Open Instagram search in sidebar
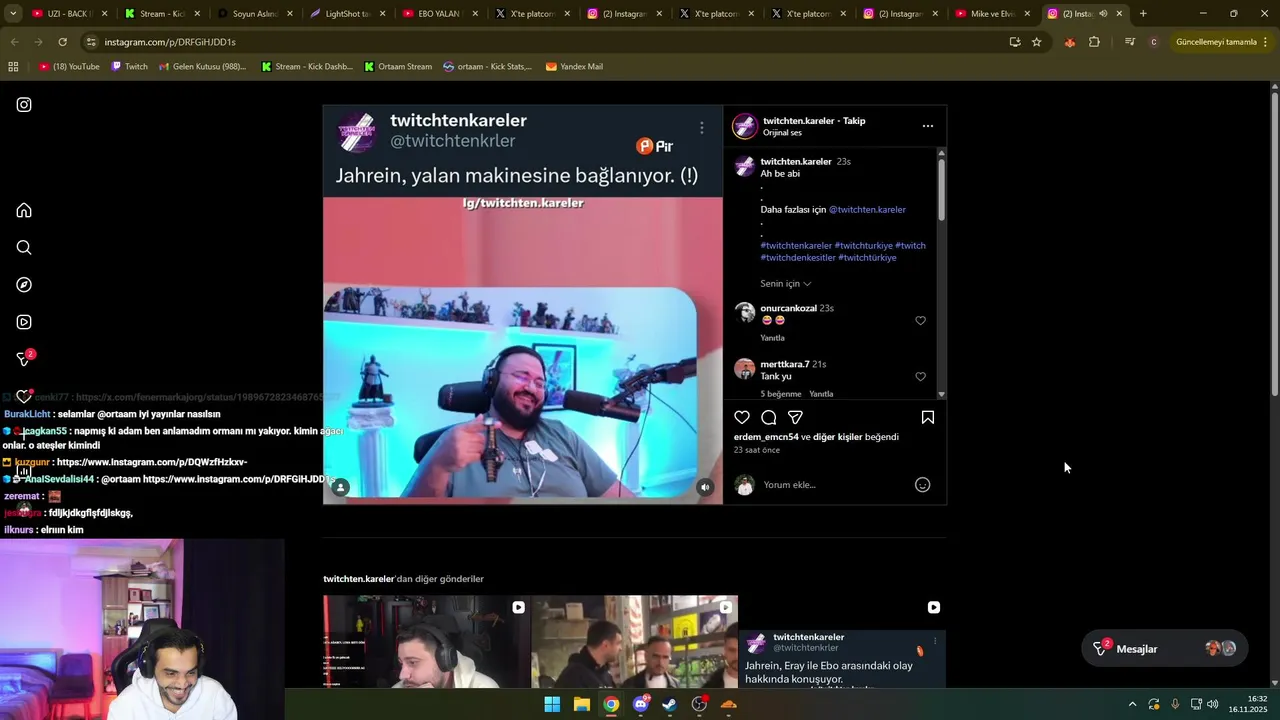Image resolution: width=1280 pixels, height=720 pixels. click(x=24, y=248)
